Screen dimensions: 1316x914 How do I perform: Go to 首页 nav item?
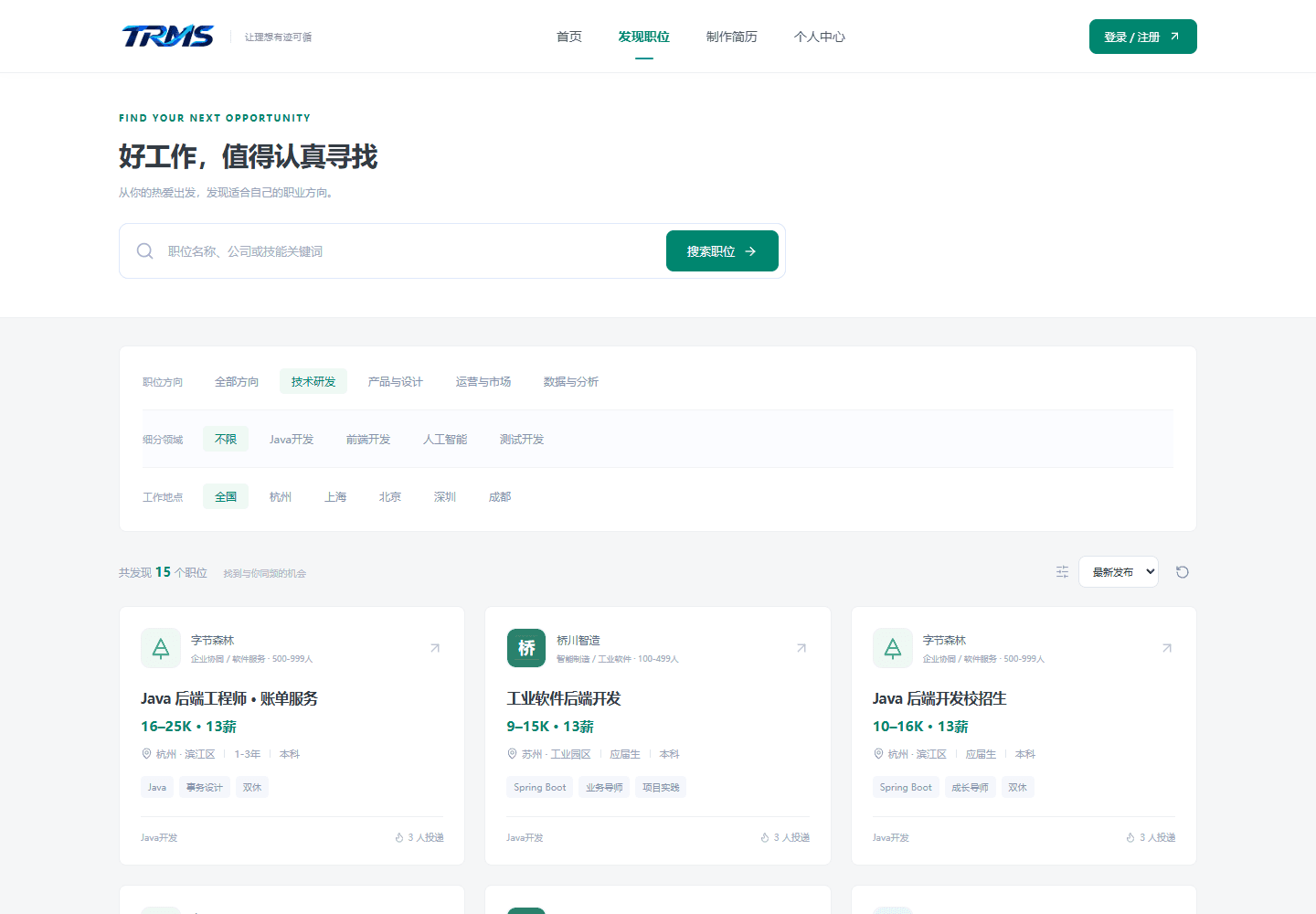click(569, 37)
